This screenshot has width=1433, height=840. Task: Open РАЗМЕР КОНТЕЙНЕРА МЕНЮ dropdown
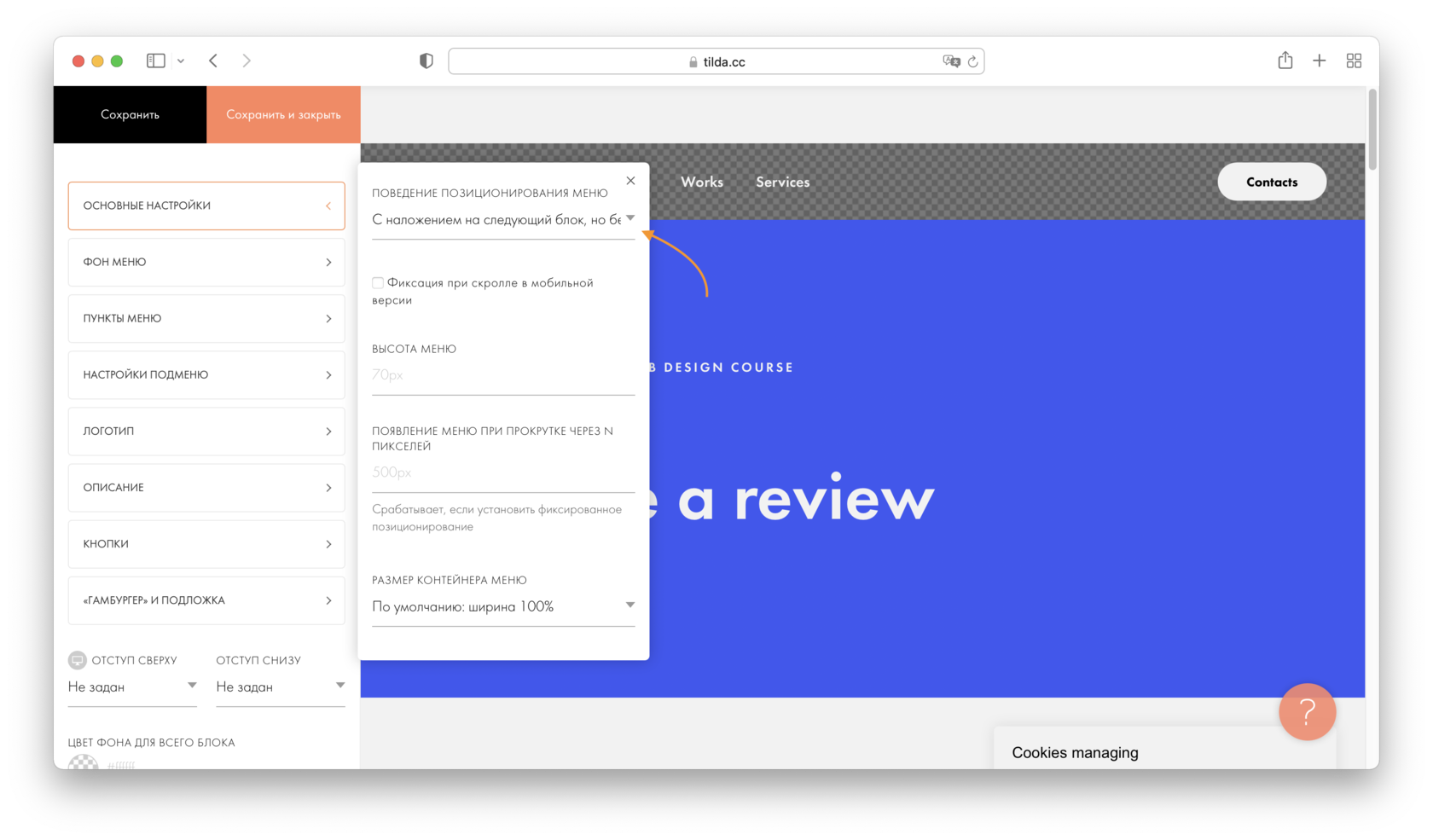[x=503, y=606]
